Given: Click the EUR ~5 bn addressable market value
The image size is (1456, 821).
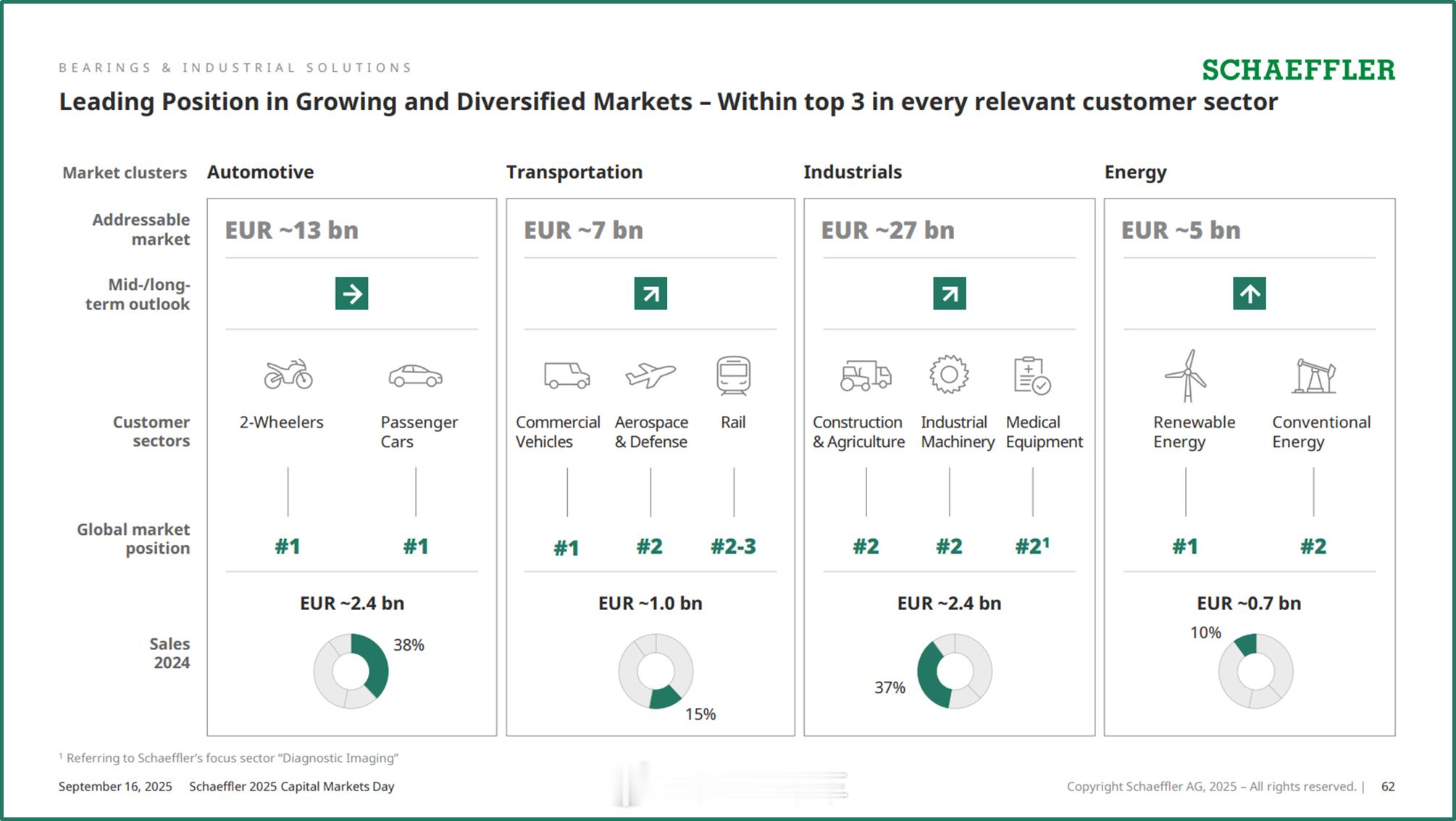Looking at the screenshot, I should coord(1181,230).
